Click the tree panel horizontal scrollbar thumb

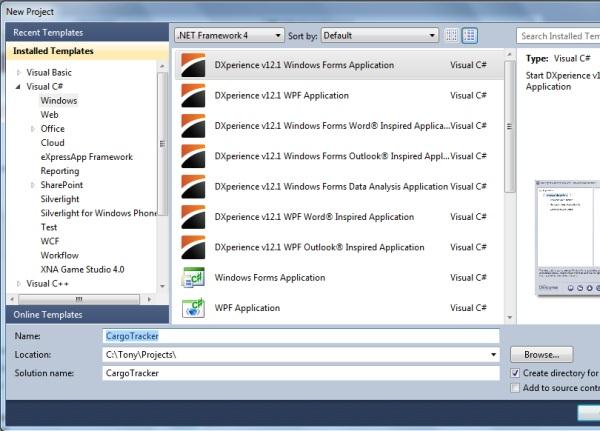click(79, 299)
